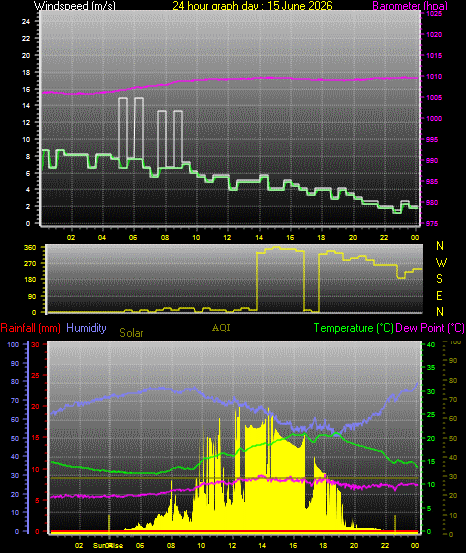This screenshot has width=466, height=553.
Task: Click the '985' barometer scale value
Action: click(x=432, y=181)
